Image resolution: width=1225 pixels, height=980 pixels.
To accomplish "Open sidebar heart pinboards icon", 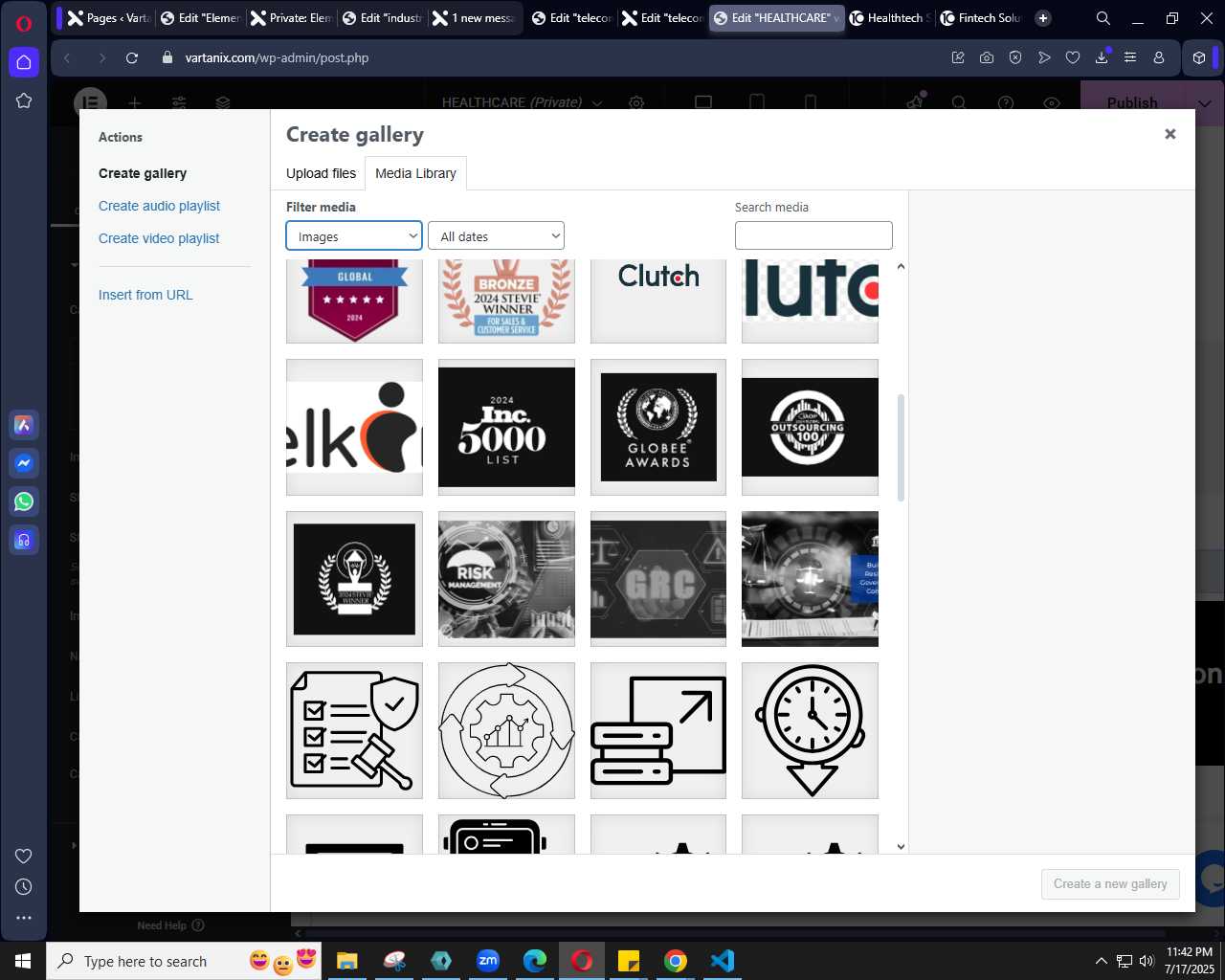I will 24,857.
